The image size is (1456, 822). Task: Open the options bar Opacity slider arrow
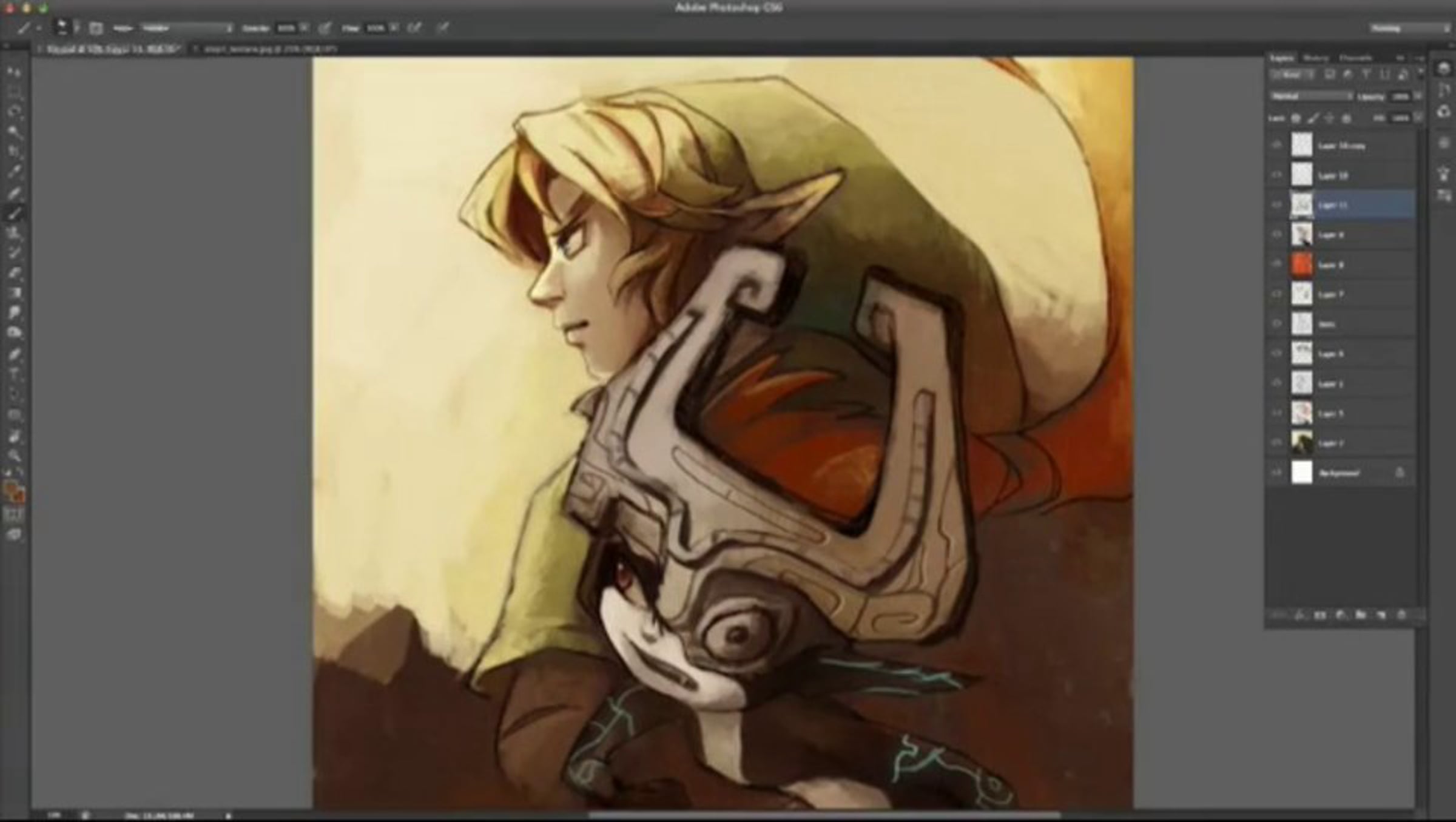(x=304, y=28)
